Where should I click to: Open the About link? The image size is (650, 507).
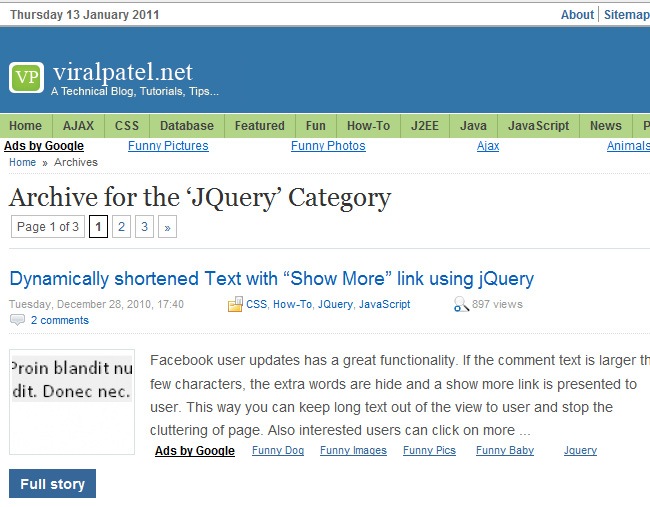577,15
